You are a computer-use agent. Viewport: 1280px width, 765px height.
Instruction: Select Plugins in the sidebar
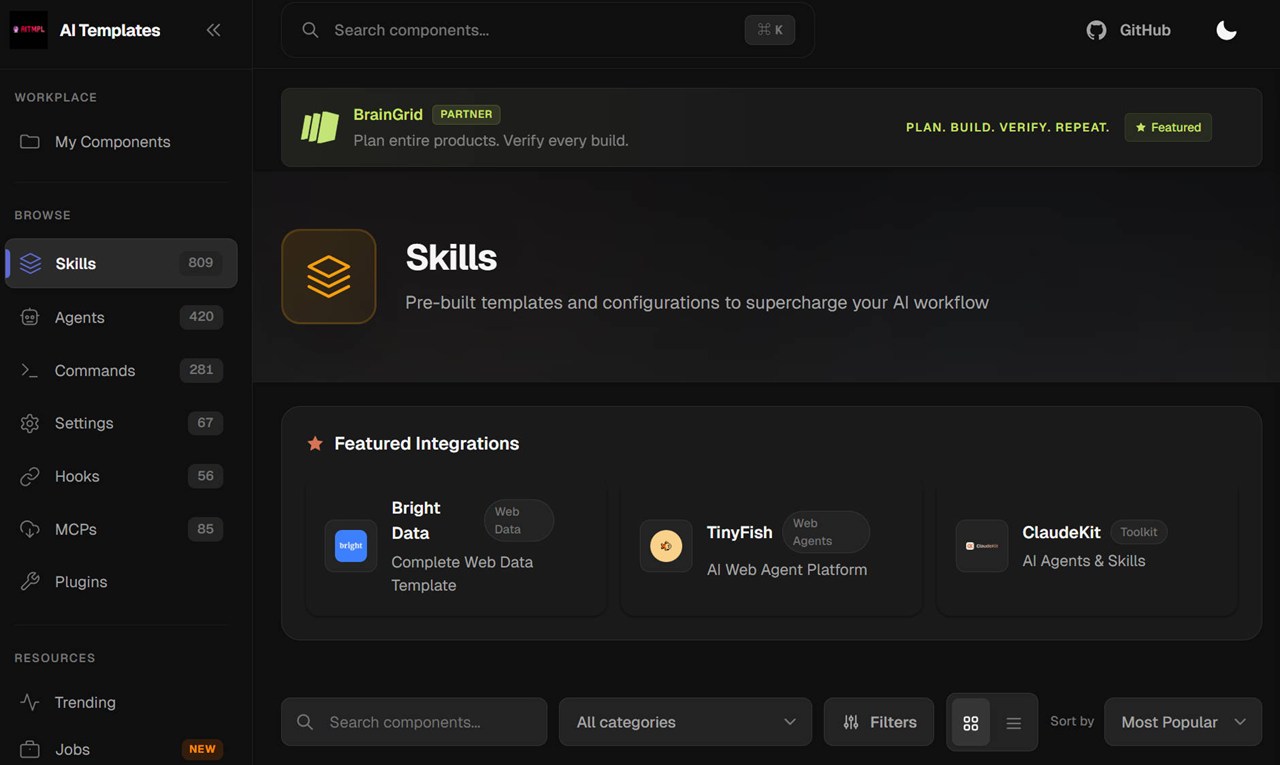tap(121, 582)
